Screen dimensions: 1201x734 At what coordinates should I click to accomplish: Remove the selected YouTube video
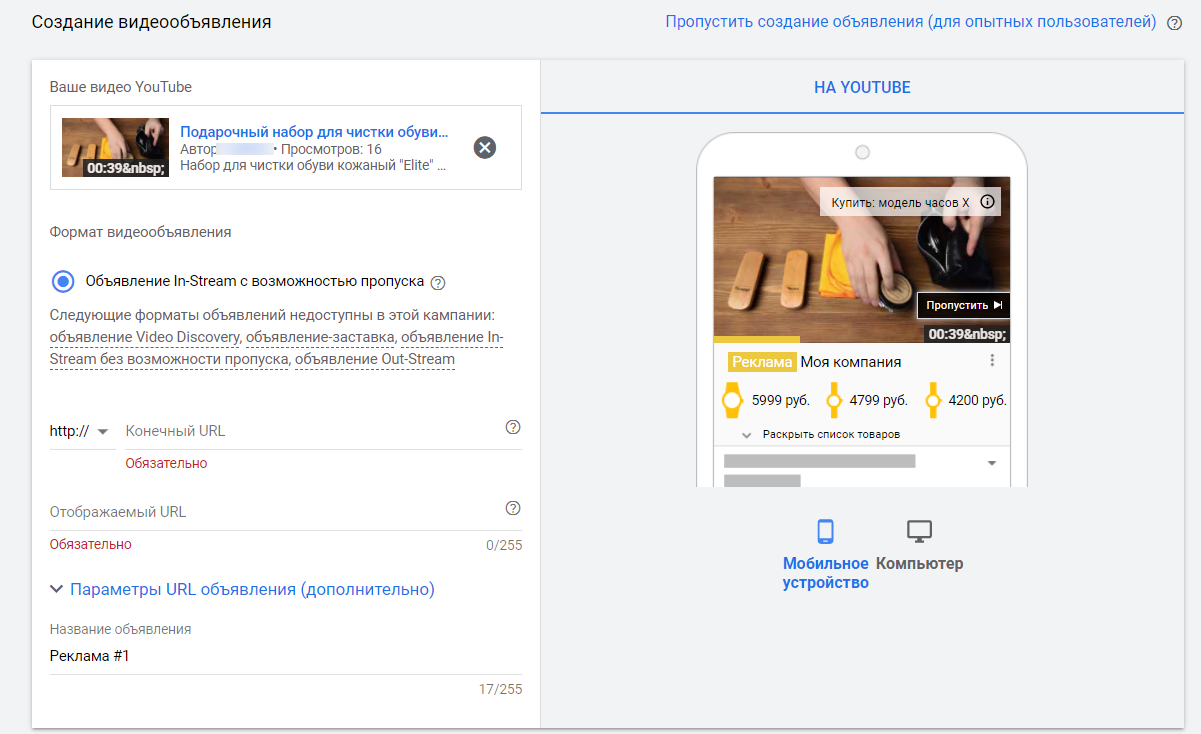(x=484, y=148)
